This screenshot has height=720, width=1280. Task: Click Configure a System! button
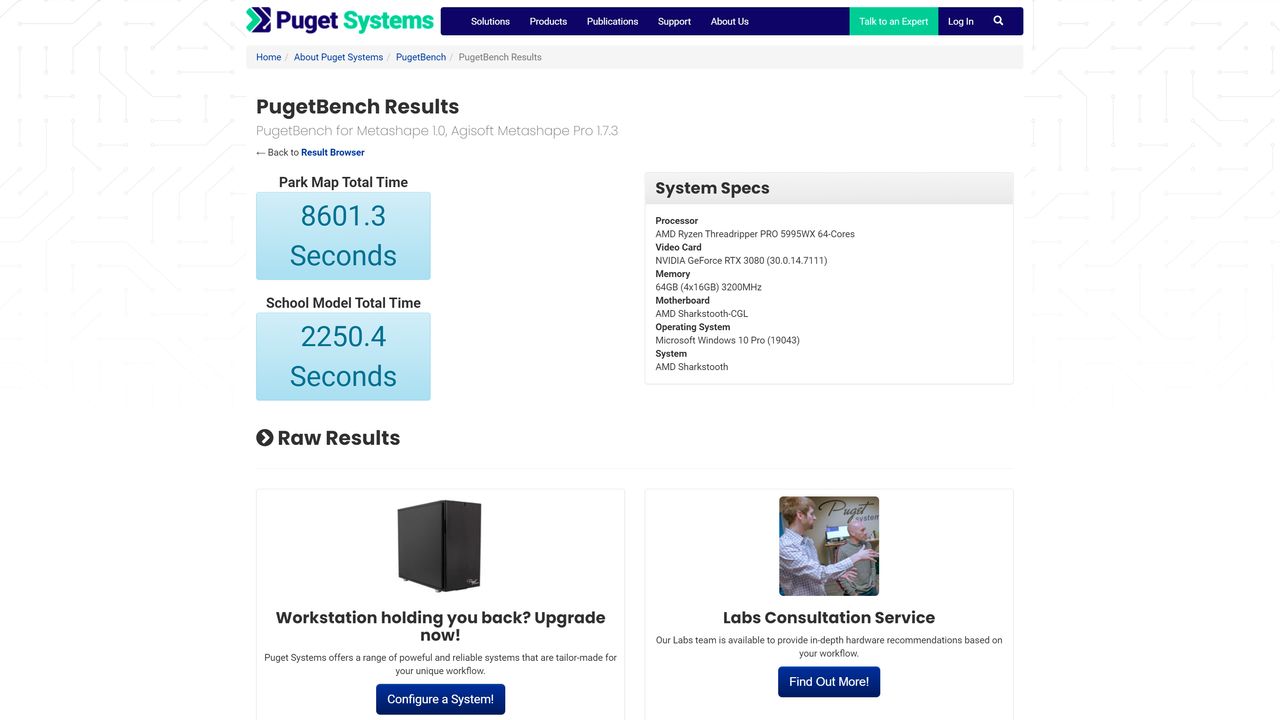[440, 699]
